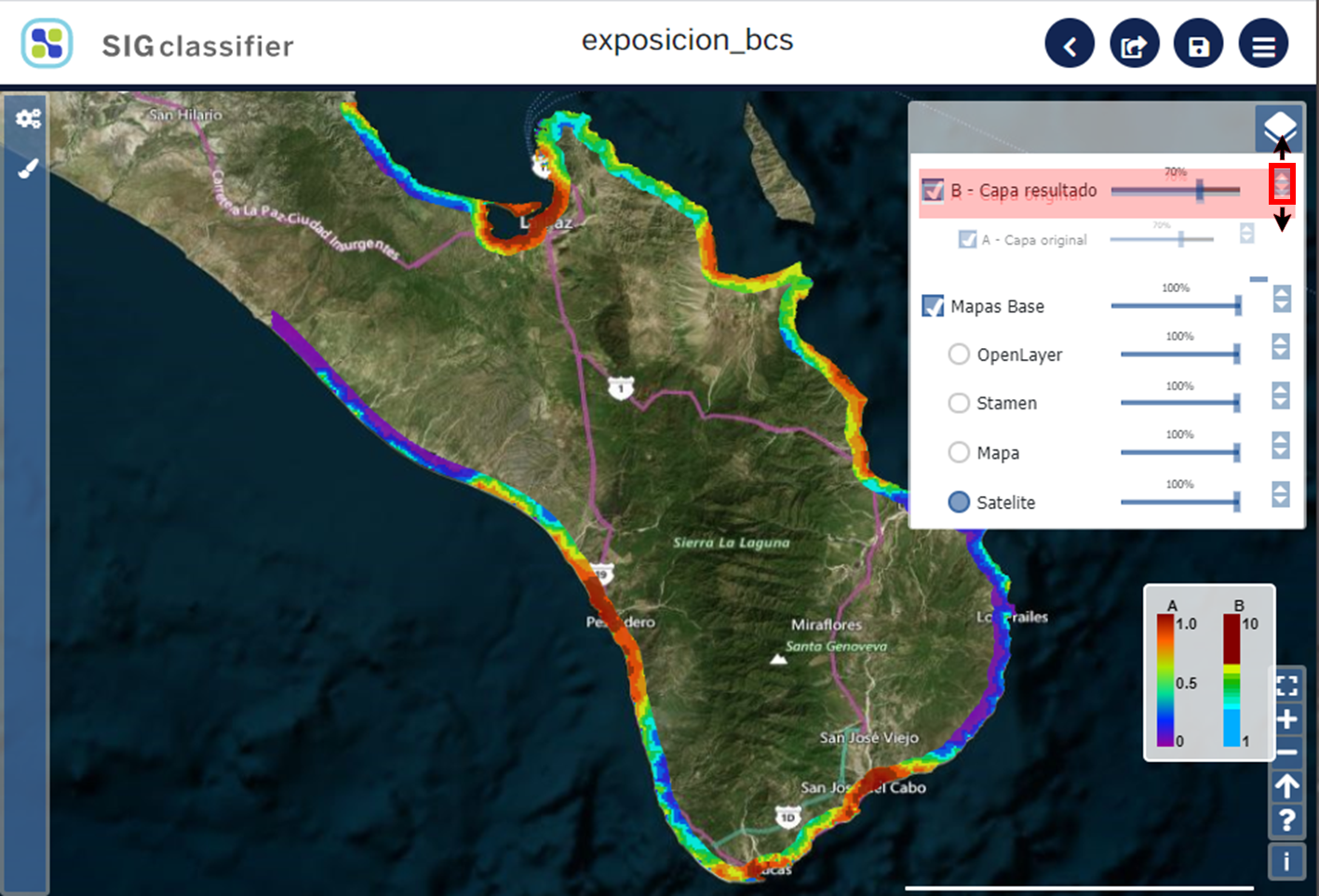Click the fullscreen extent icon
1319x896 pixels.
coord(1286,686)
